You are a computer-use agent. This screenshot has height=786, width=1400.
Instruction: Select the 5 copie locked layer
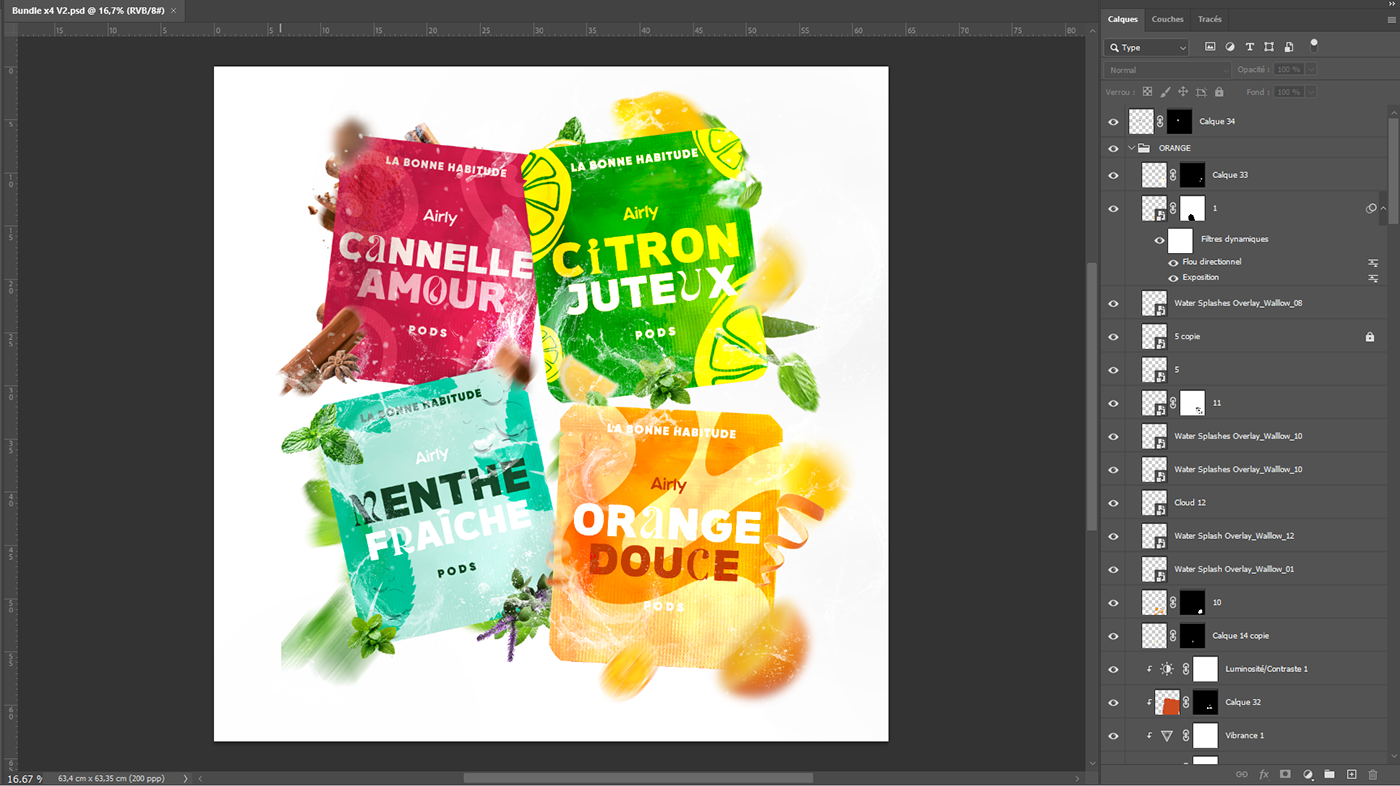1240,336
